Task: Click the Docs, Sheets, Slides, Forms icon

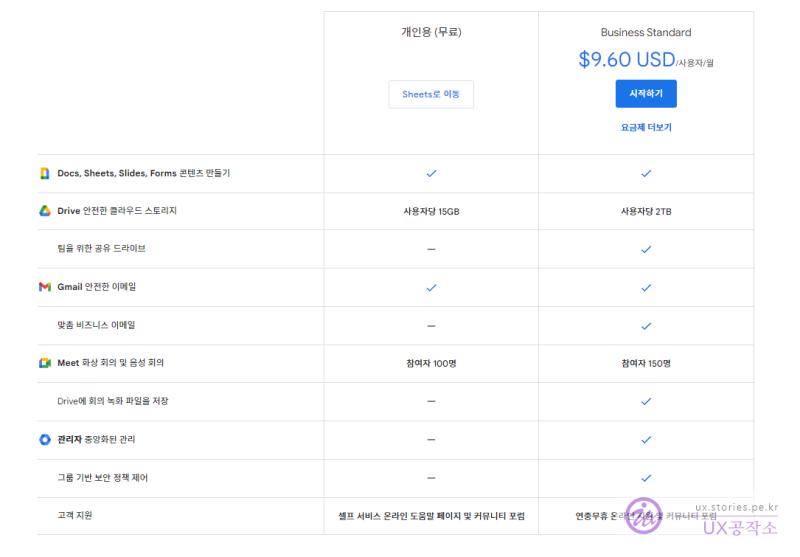Action: tap(45, 173)
